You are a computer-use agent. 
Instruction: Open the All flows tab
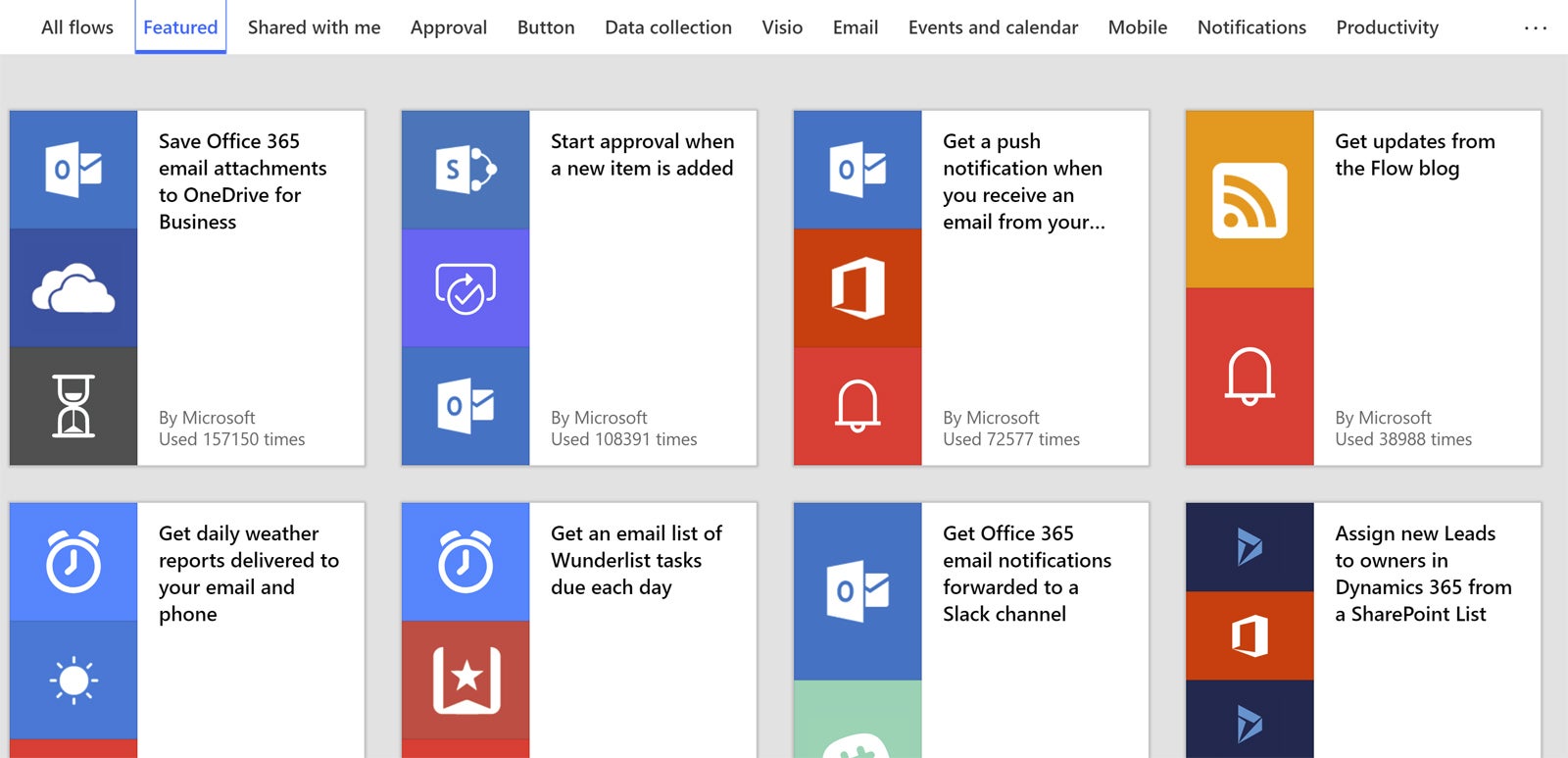[77, 27]
